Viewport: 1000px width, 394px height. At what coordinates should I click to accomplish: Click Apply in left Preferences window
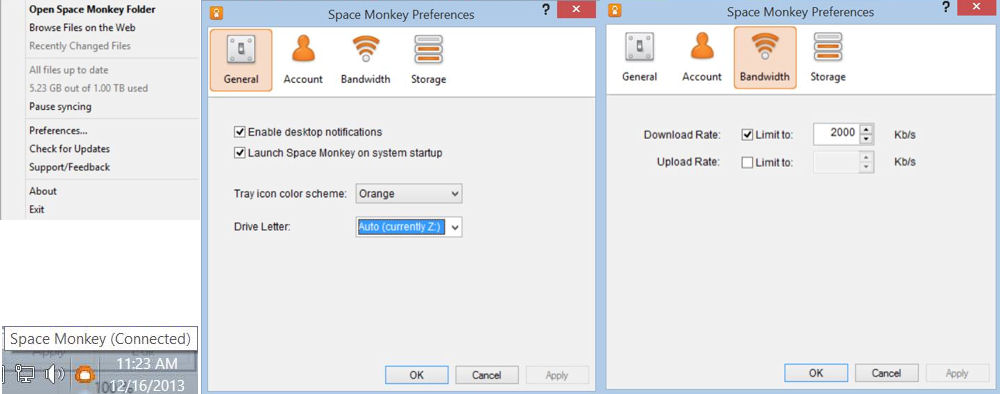coord(557,375)
